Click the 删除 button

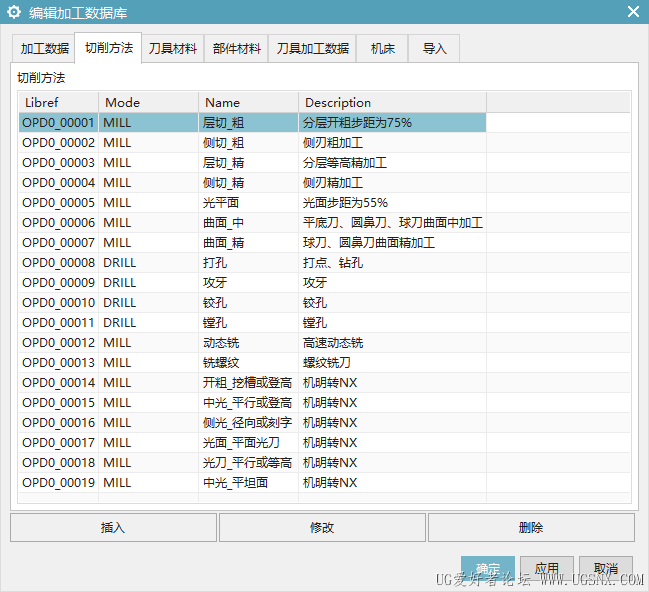pos(531,527)
